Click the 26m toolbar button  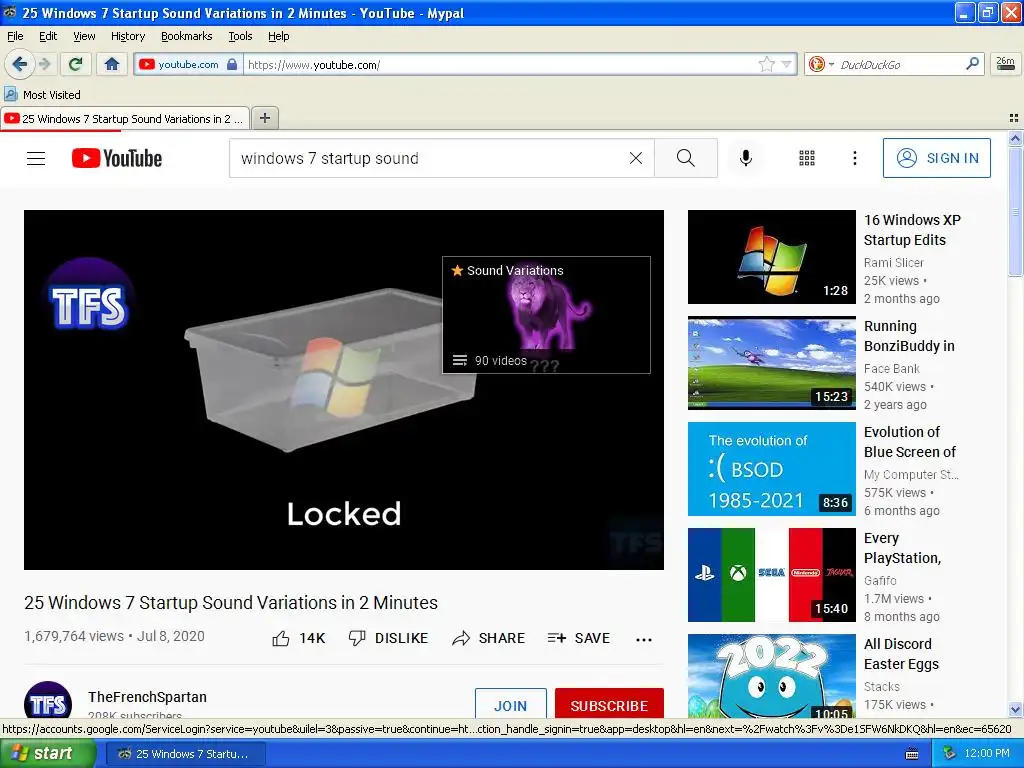(x=1006, y=64)
